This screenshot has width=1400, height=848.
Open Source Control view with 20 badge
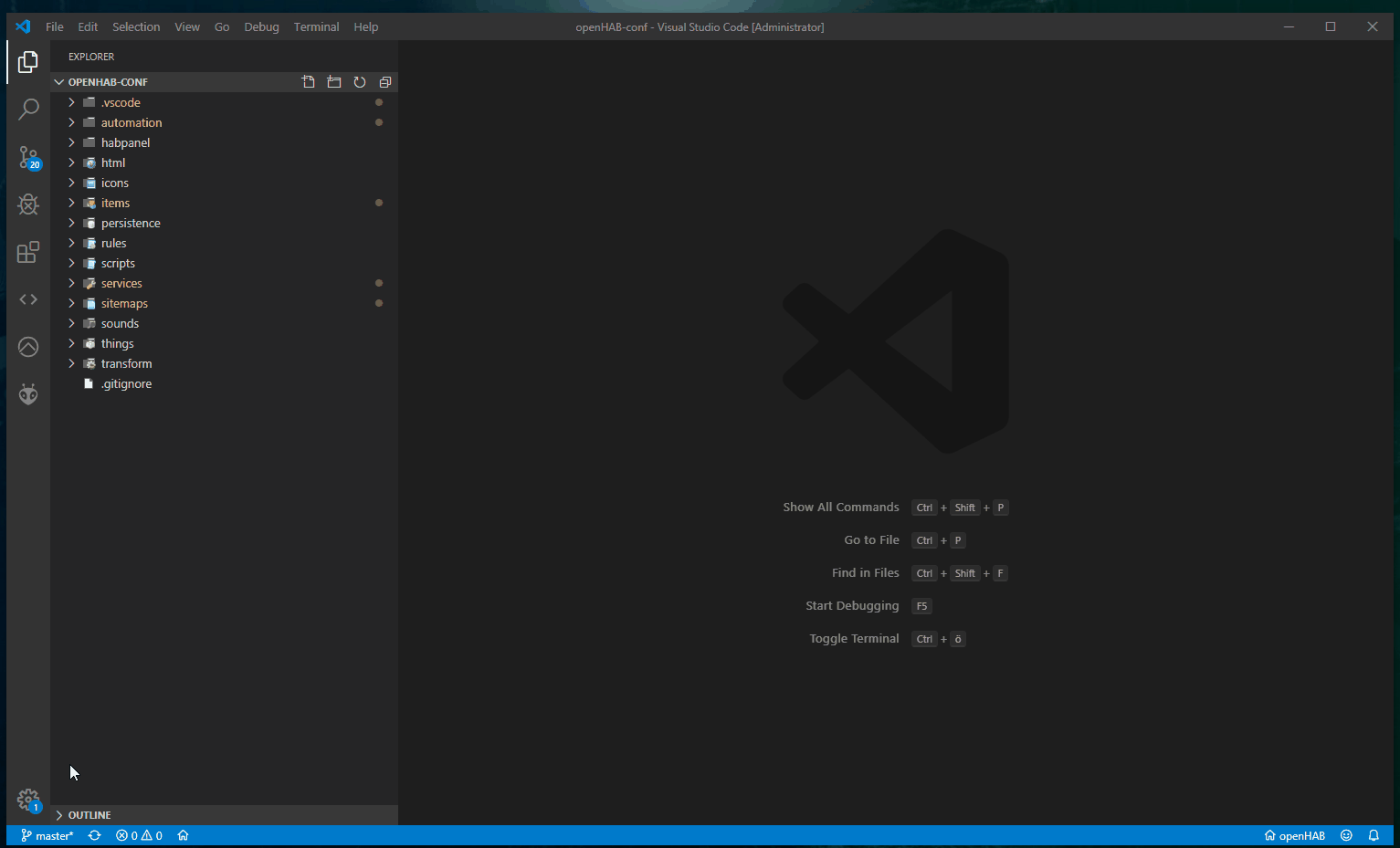[28, 158]
